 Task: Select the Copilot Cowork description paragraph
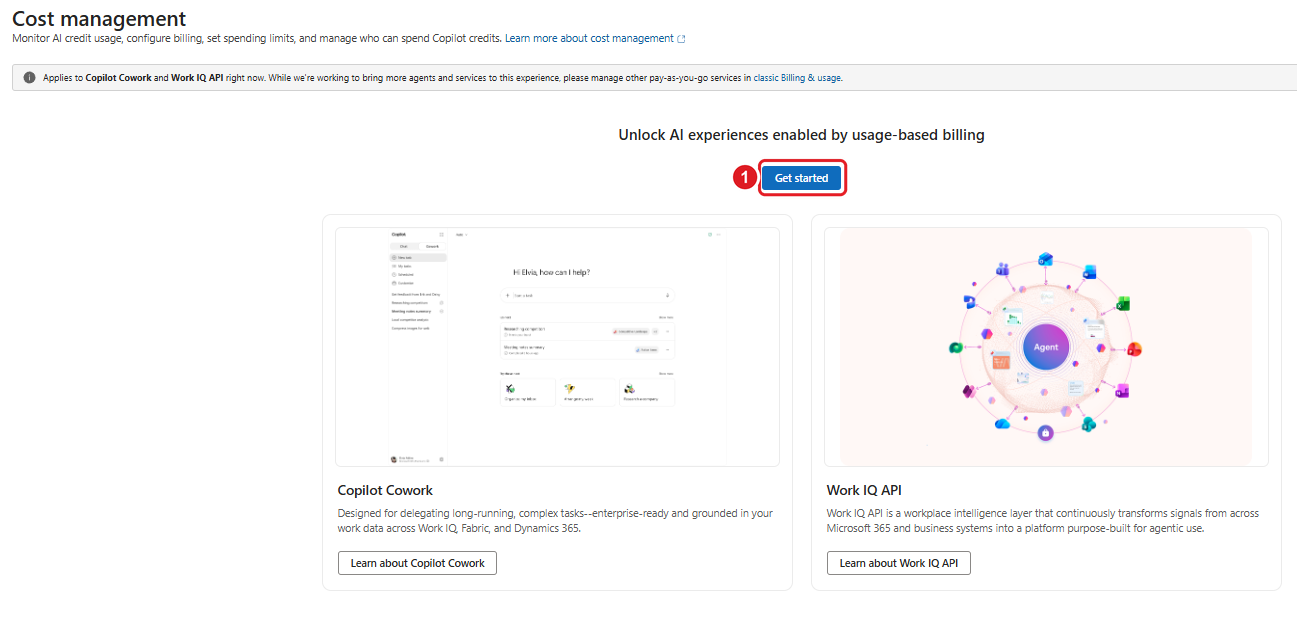point(556,521)
